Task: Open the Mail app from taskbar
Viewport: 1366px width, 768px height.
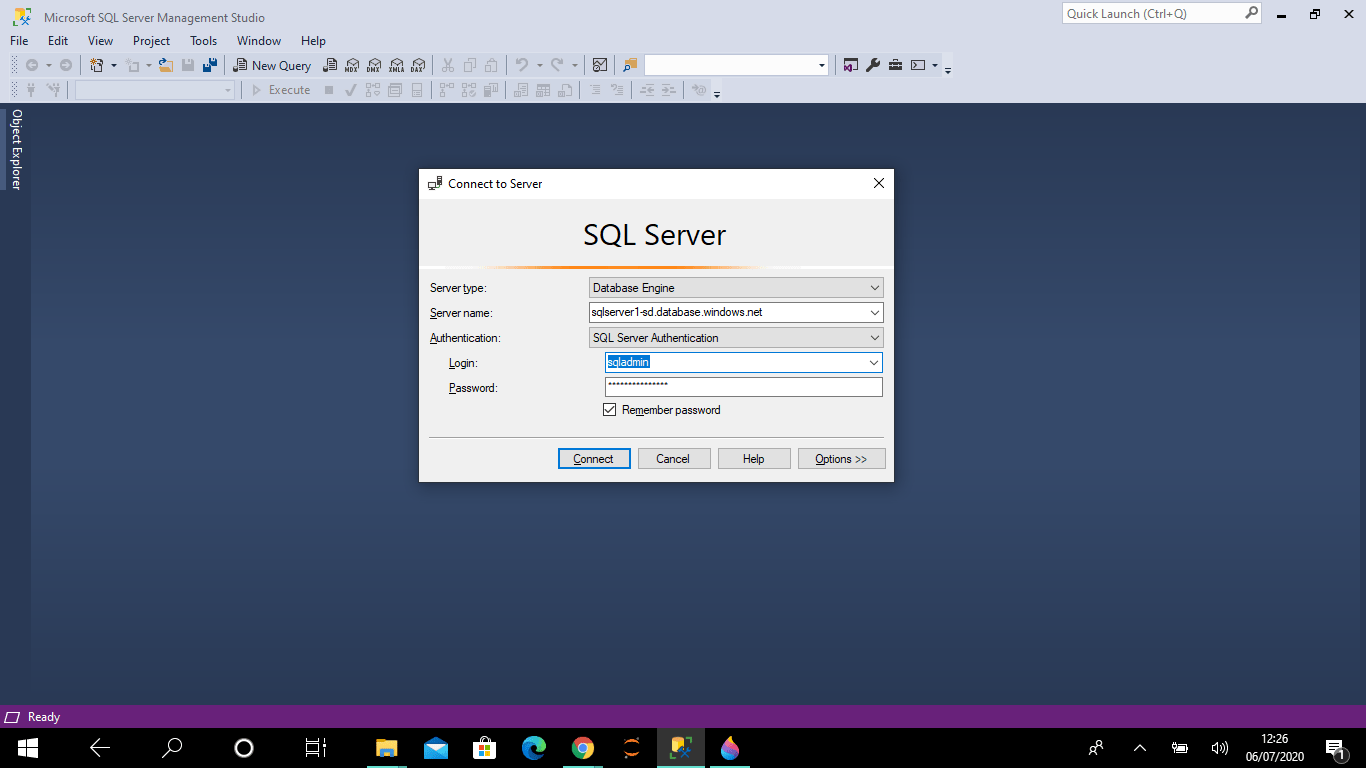Action: coord(436,747)
